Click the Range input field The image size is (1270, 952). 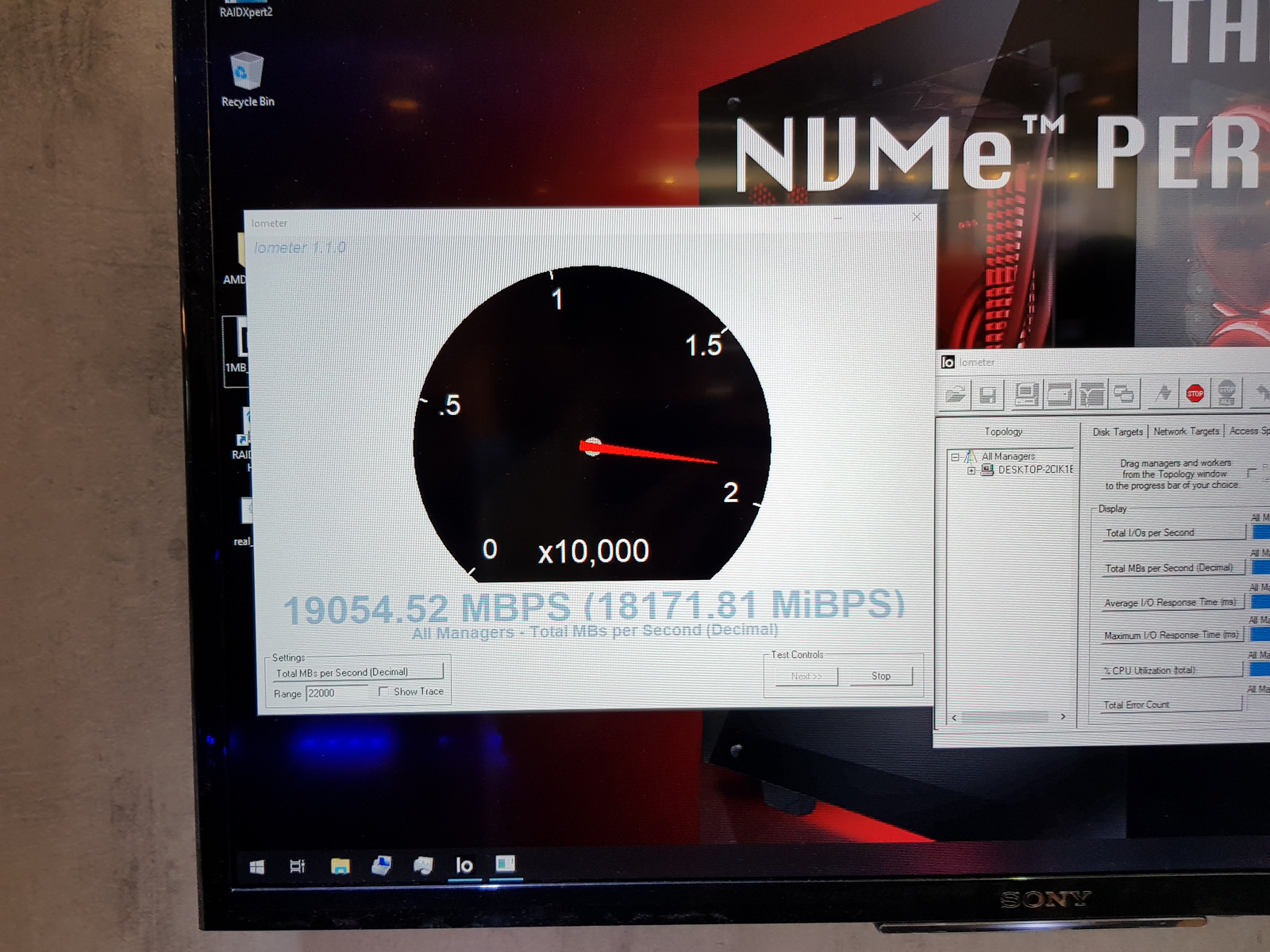(337, 693)
